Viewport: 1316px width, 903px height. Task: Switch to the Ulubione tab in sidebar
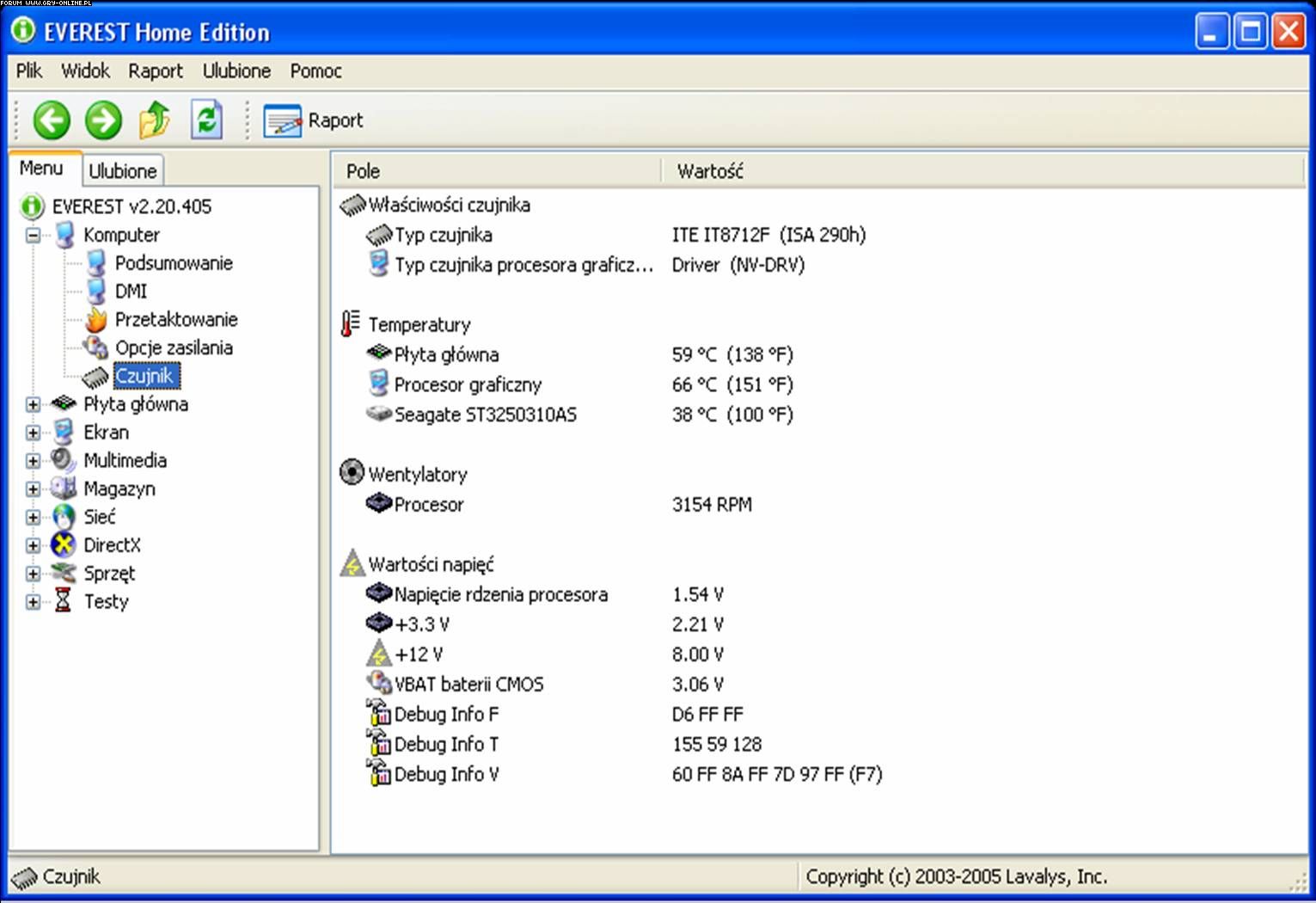pos(123,171)
